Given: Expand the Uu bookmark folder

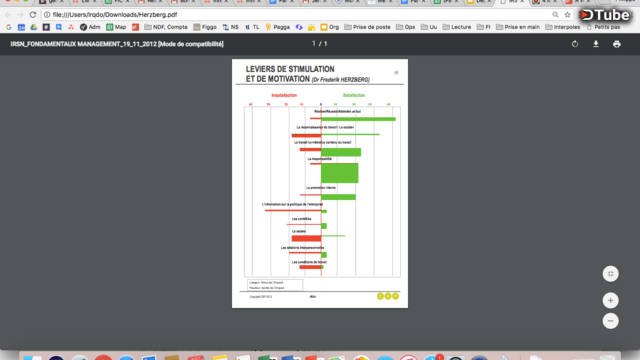Looking at the screenshot, I should 429,27.
